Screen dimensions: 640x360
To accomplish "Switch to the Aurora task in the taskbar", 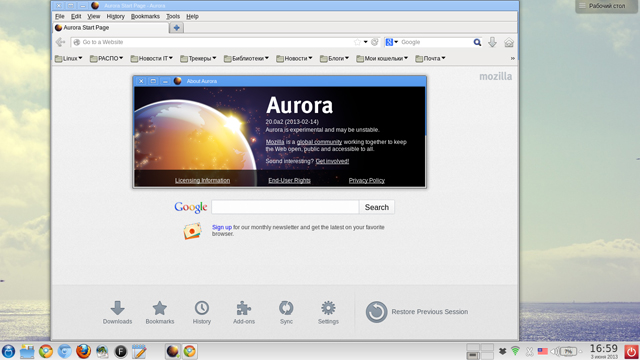I will (x=173, y=351).
